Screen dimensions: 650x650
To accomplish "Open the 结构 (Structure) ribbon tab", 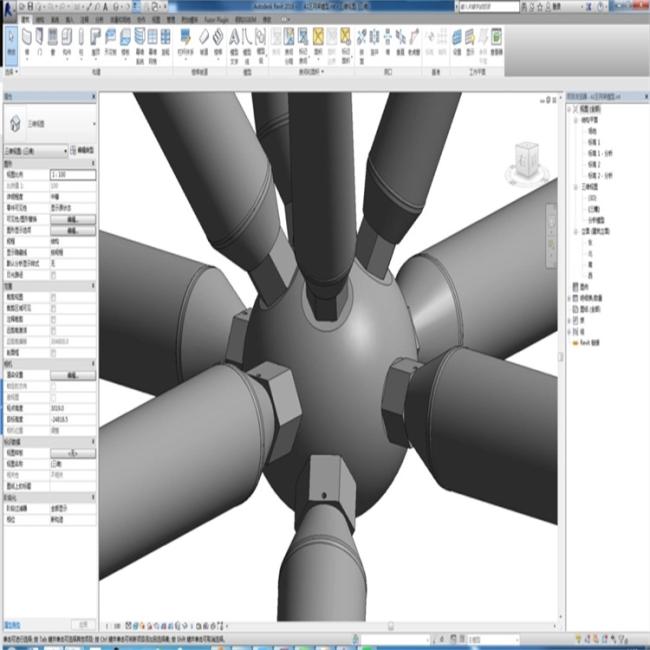I will pyautogui.click(x=39, y=19).
